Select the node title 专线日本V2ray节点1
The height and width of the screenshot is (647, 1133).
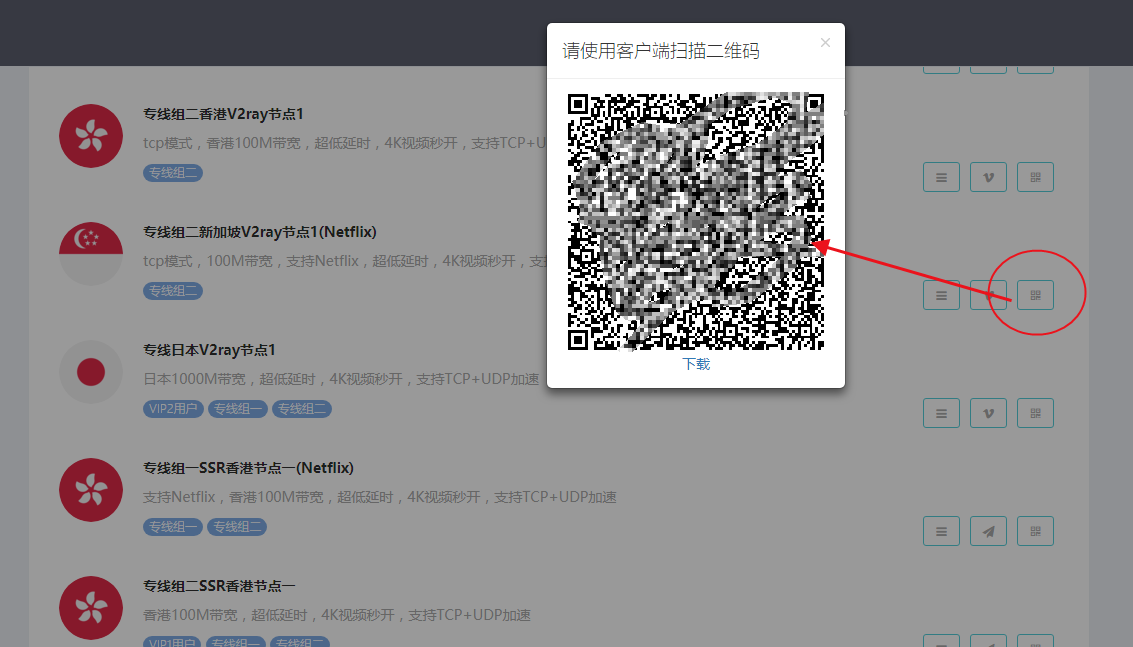(x=209, y=350)
